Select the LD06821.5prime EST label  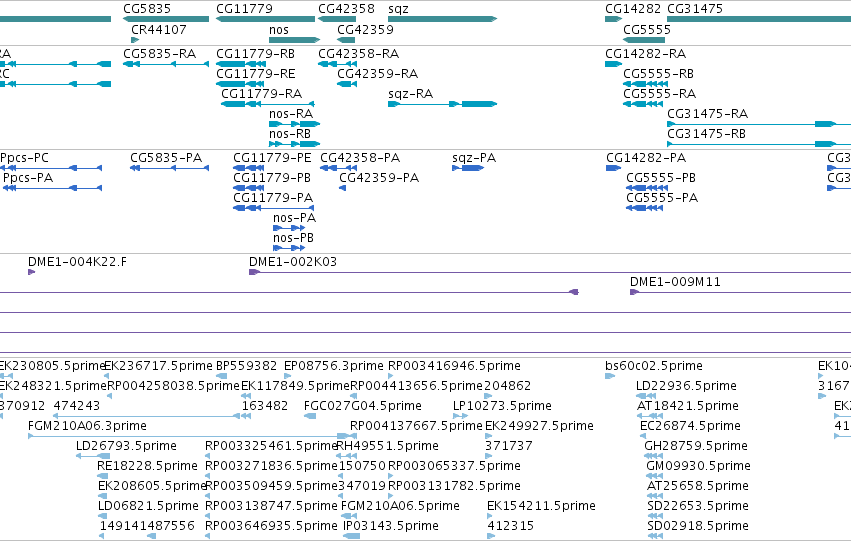148,506
